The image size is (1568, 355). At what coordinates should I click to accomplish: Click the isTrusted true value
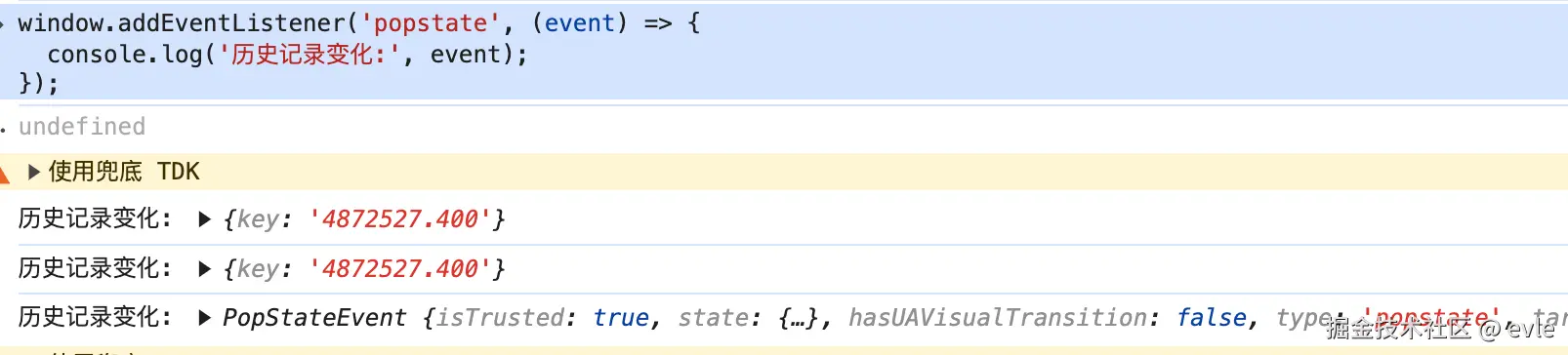point(621,318)
